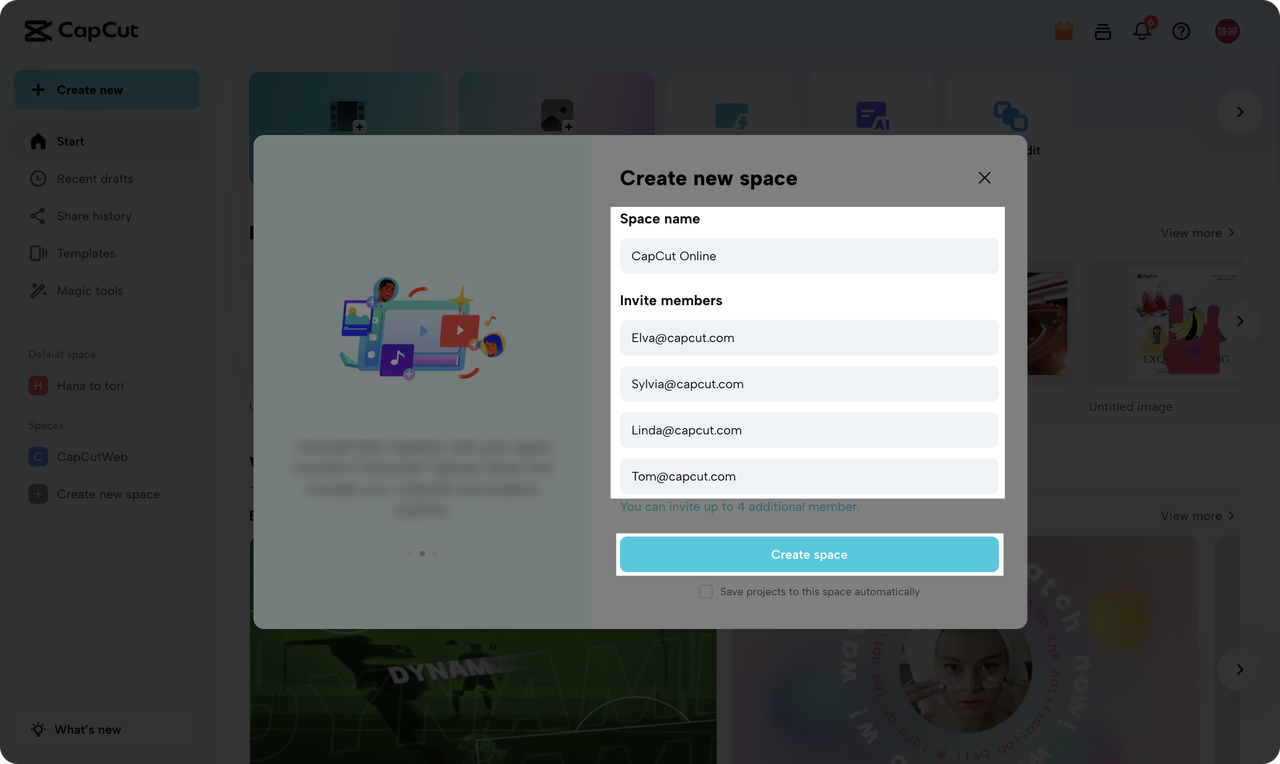Open the user profile avatar
Image resolution: width=1280 pixels, height=764 pixels.
pyautogui.click(x=1227, y=31)
